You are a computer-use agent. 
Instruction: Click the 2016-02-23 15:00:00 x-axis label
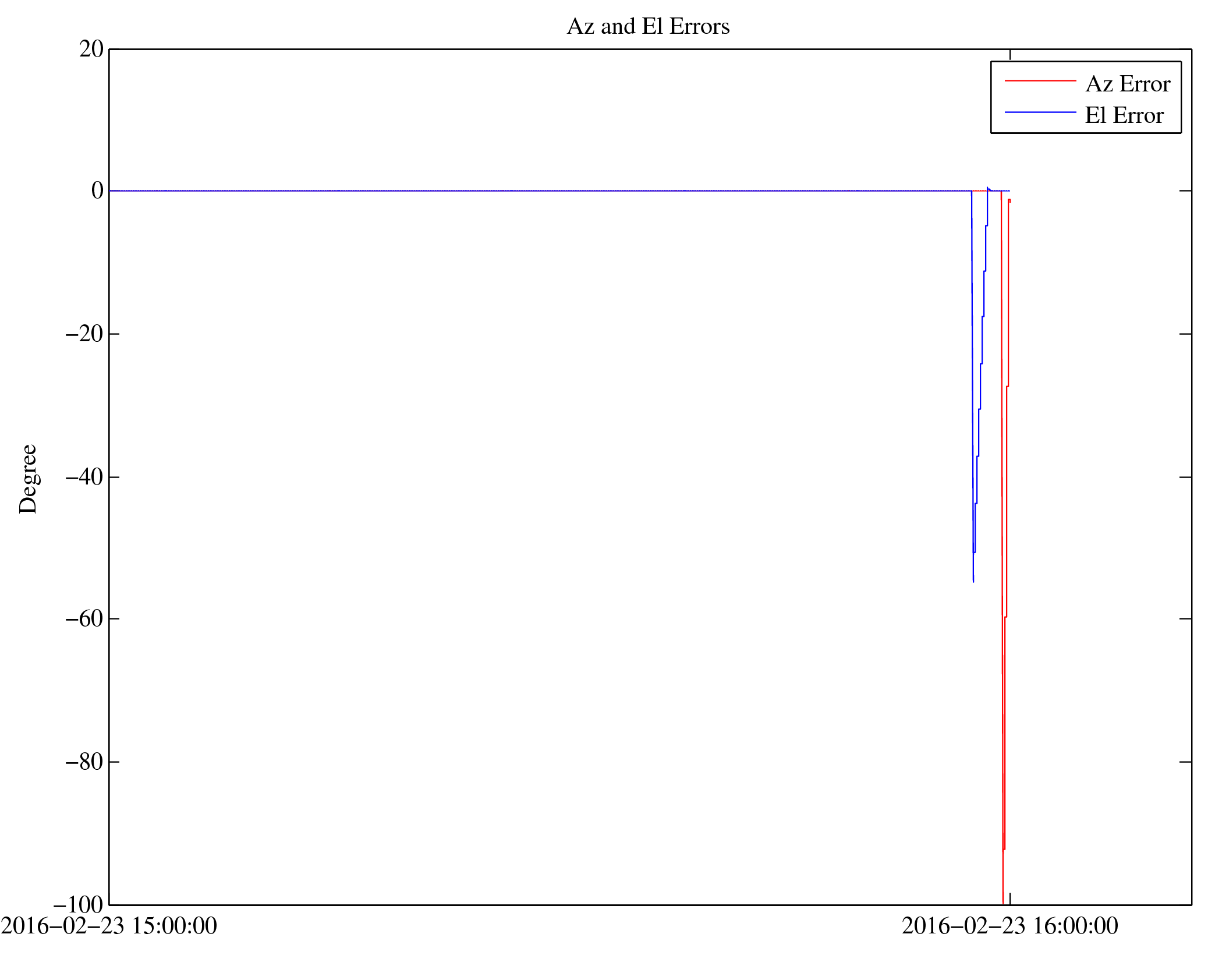[x=109, y=926]
